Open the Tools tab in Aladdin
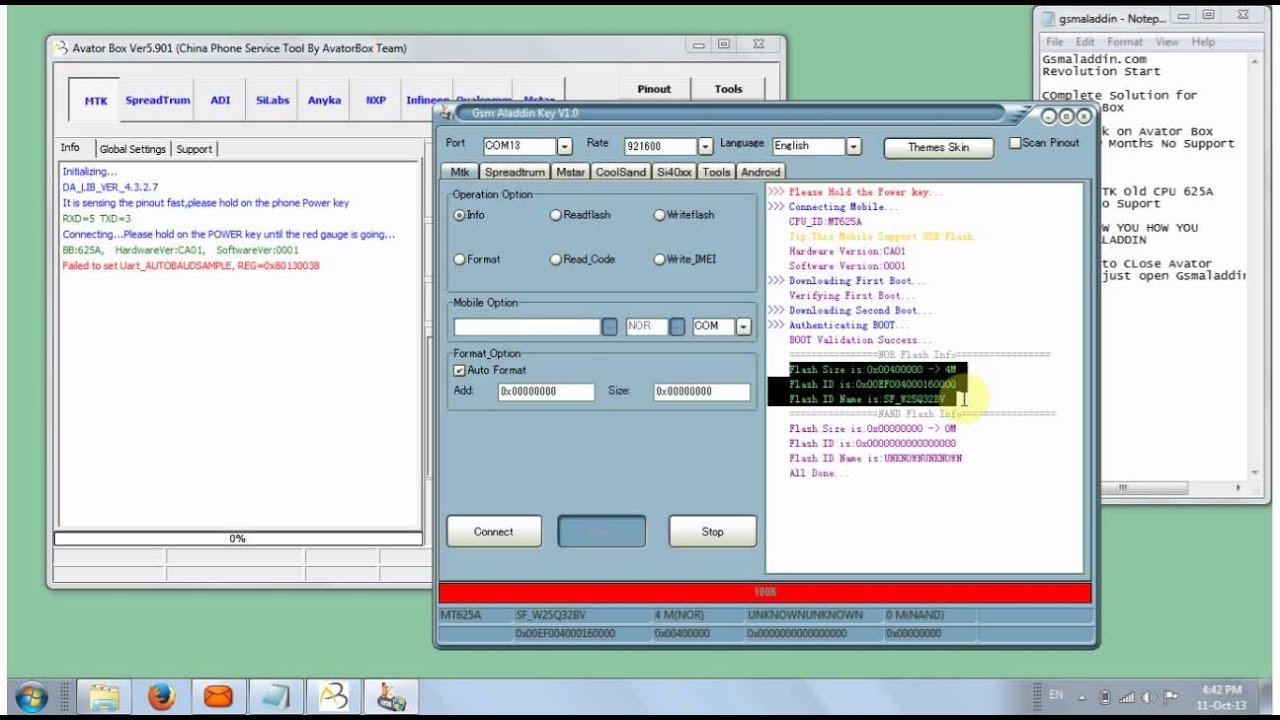The image size is (1280, 720). [x=716, y=172]
